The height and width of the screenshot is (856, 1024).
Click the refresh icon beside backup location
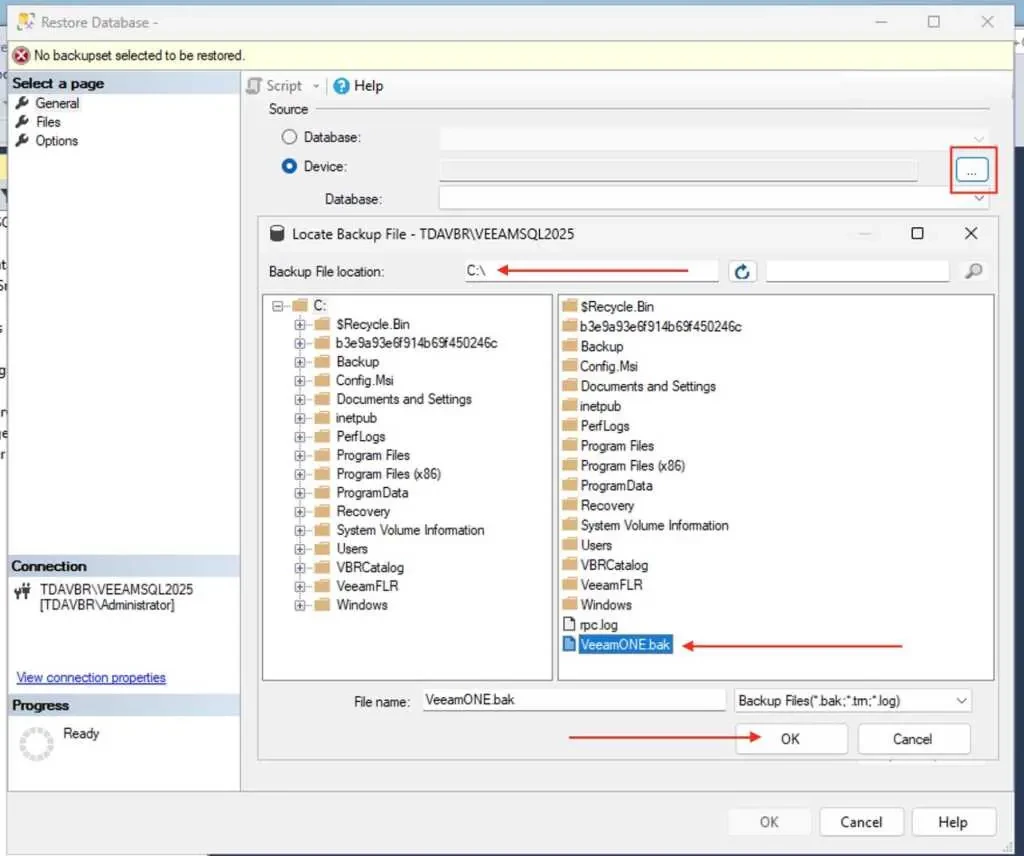pos(741,271)
